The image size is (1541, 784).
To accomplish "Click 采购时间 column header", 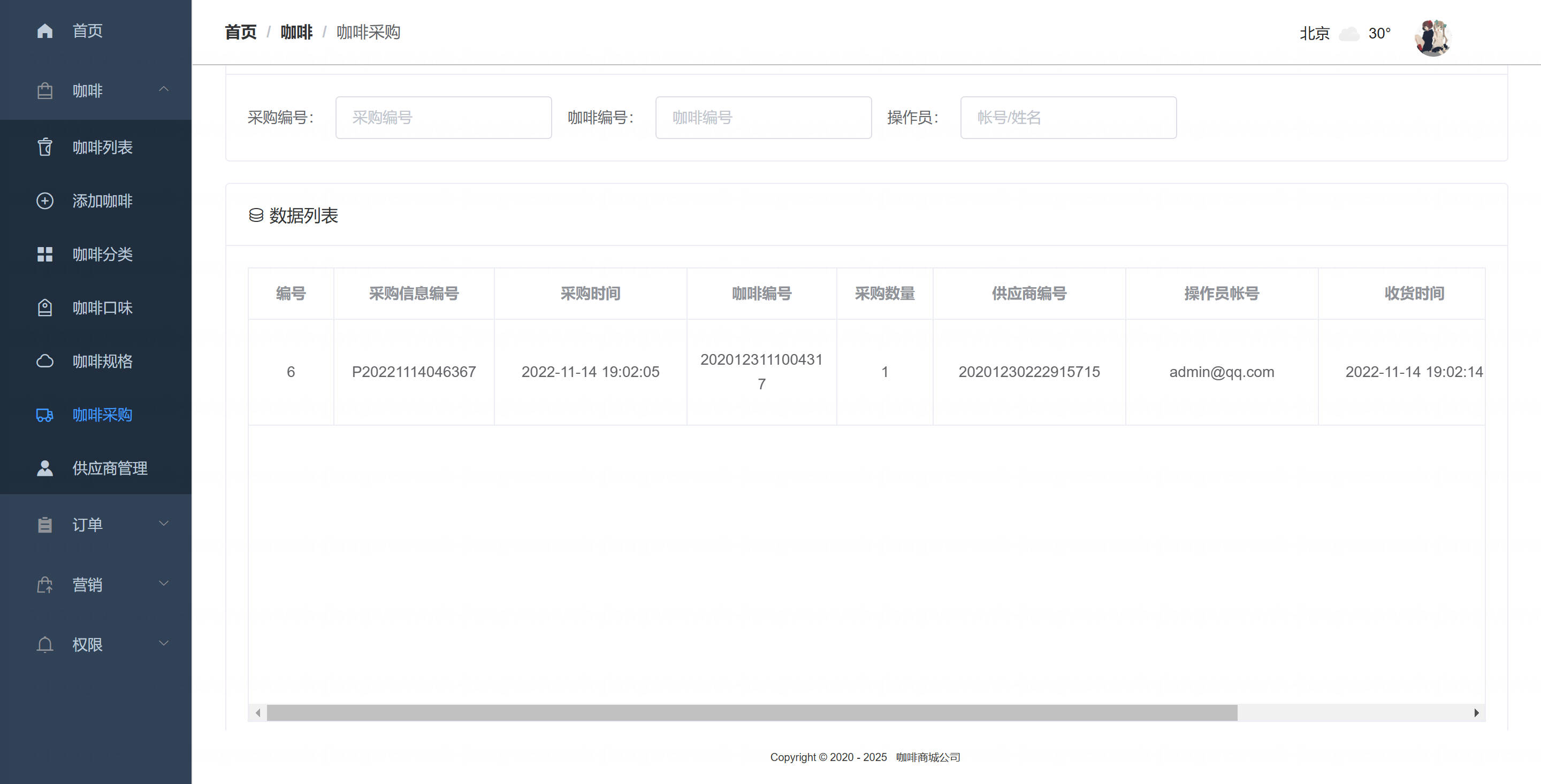I will pos(590,294).
